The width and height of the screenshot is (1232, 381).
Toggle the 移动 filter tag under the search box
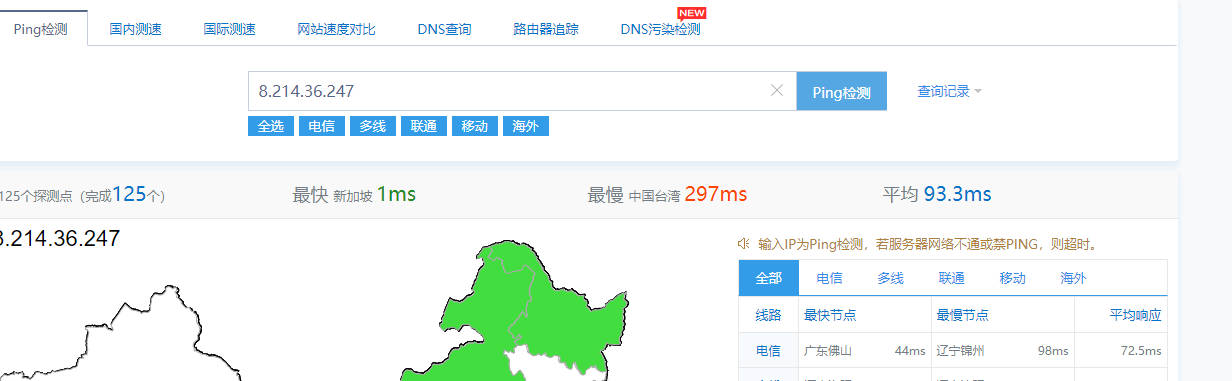click(475, 126)
